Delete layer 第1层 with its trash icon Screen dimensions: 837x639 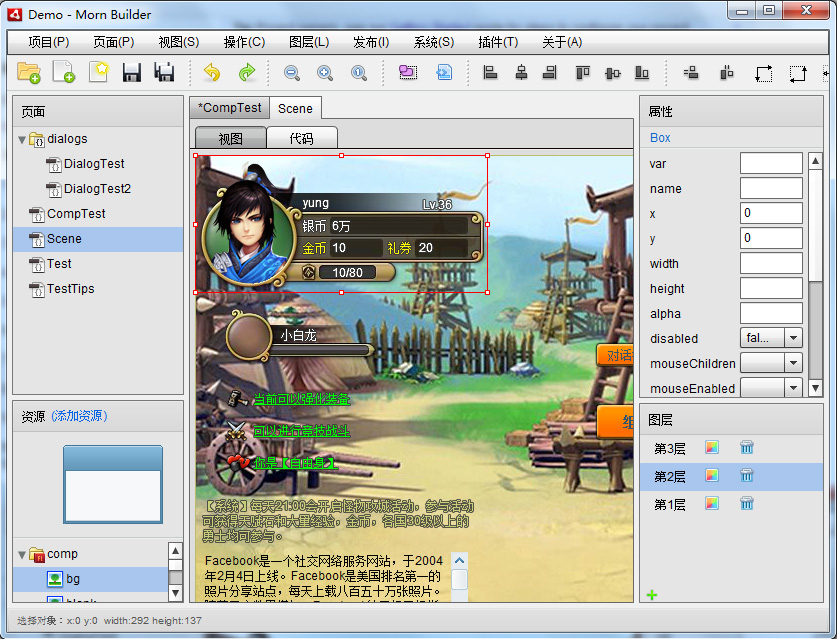click(747, 503)
